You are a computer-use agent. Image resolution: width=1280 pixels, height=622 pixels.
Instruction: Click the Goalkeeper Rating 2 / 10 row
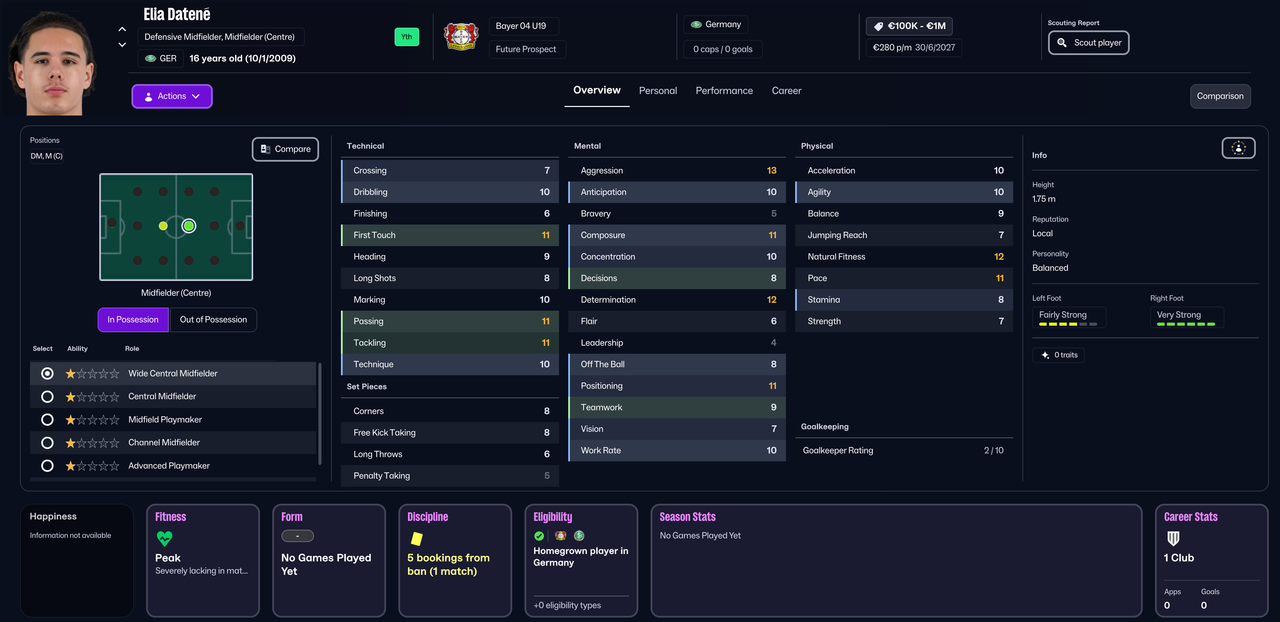pos(904,450)
